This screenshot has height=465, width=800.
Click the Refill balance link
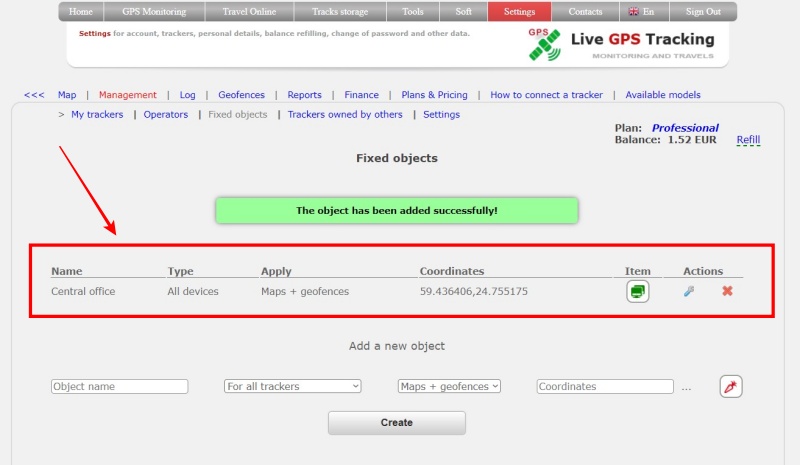[748, 140]
